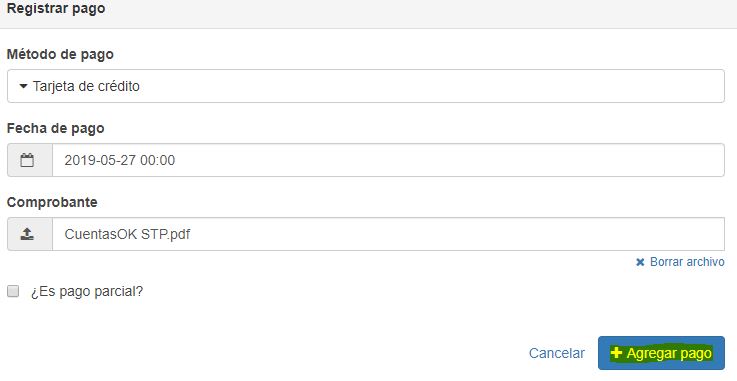Click the gray header bar of the dialog

pos(368,14)
